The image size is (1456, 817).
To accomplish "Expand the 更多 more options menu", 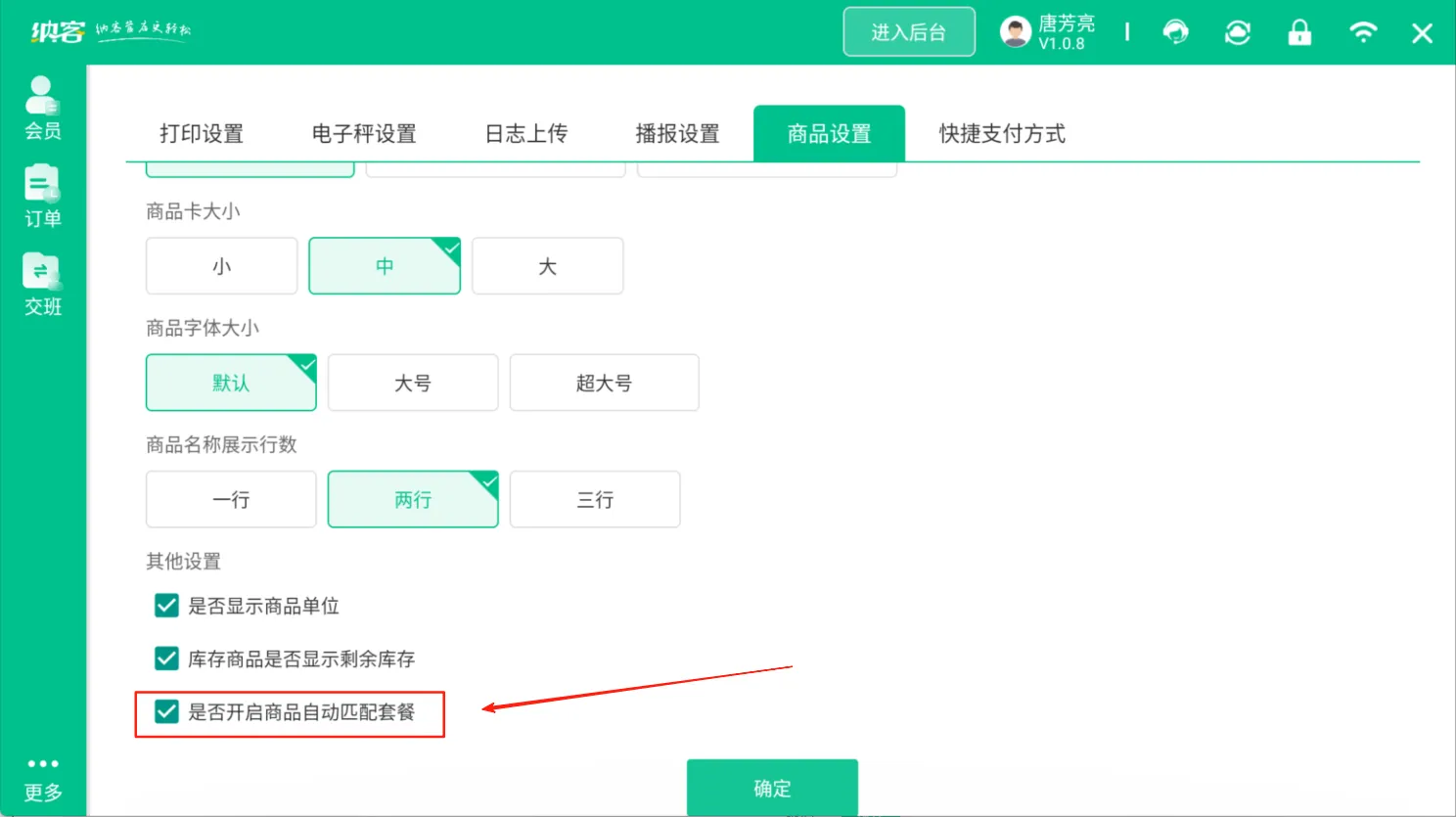I will tap(42, 779).
